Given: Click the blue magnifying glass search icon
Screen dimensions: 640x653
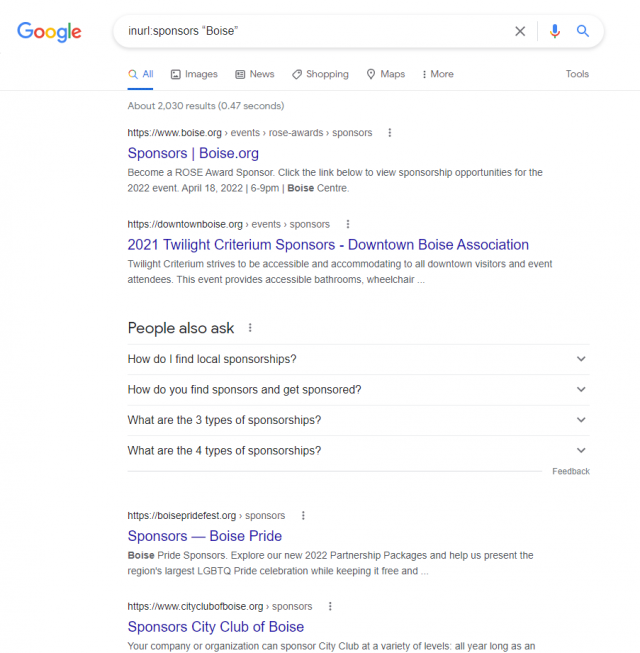Looking at the screenshot, I should tap(583, 31).
